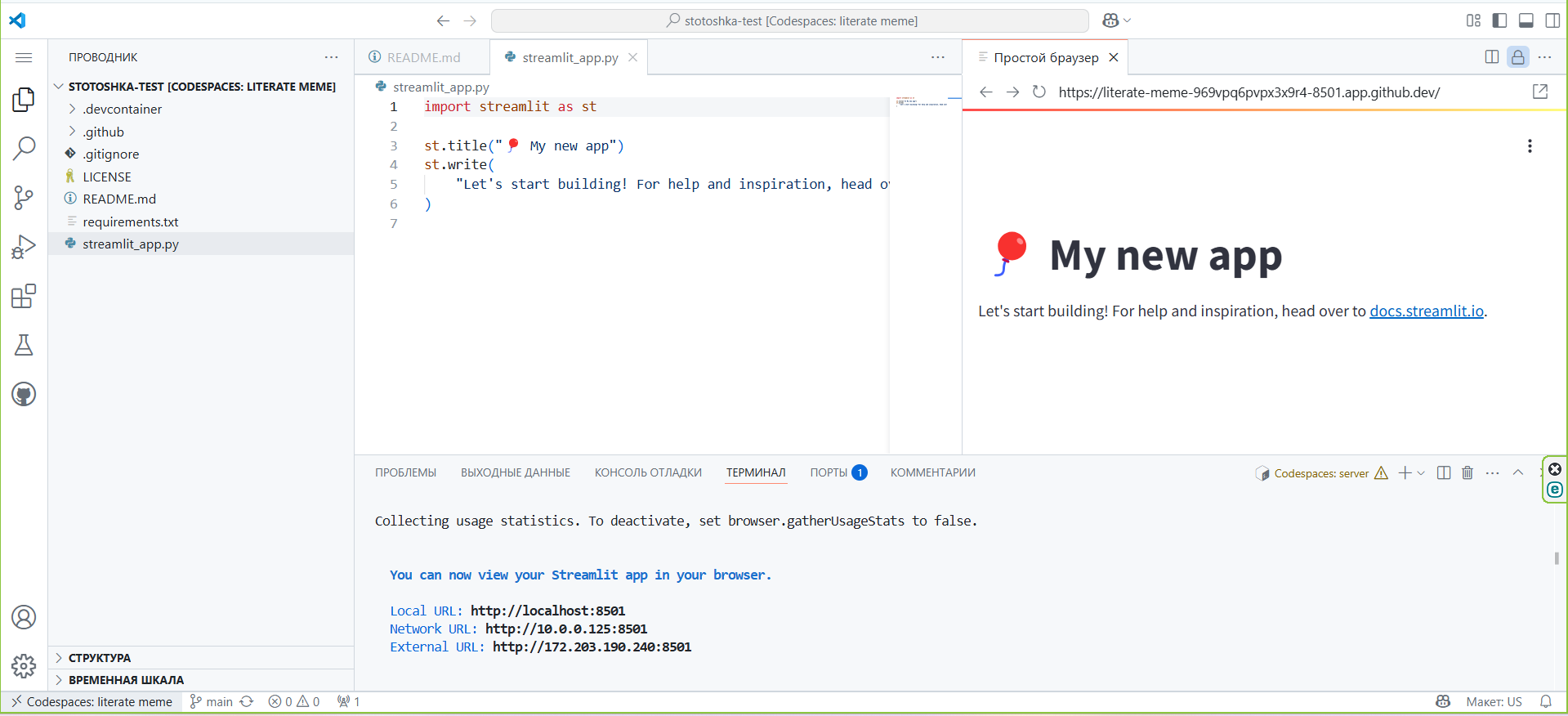Image resolution: width=1568 pixels, height=716 pixels.
Task: Reload the Simple Browser page
Action: click(1039, 92)
